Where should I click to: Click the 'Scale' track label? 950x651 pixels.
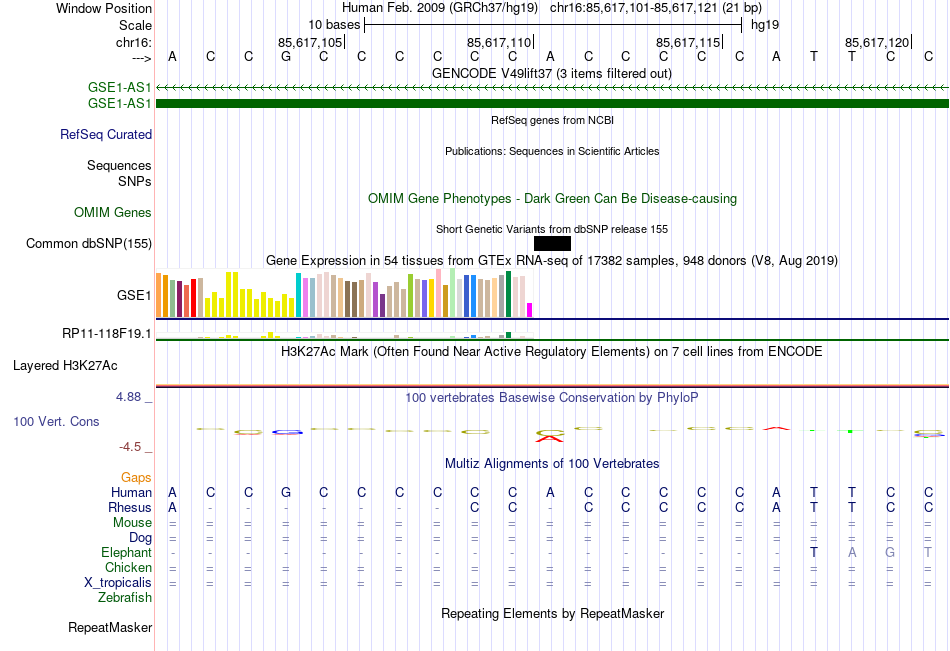(135, 25)
